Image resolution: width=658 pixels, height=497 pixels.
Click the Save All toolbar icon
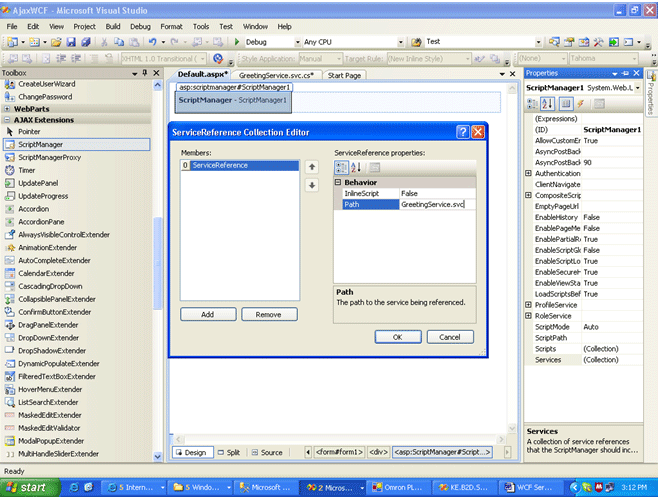point(86,42)
